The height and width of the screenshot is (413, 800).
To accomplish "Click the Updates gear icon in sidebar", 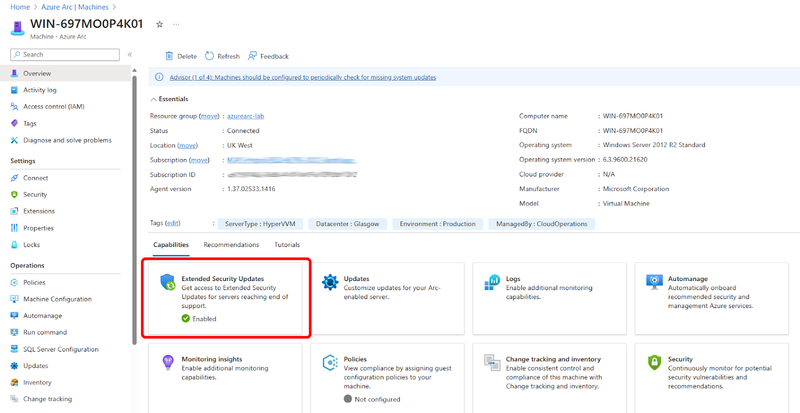I will (x=14, y=366).
